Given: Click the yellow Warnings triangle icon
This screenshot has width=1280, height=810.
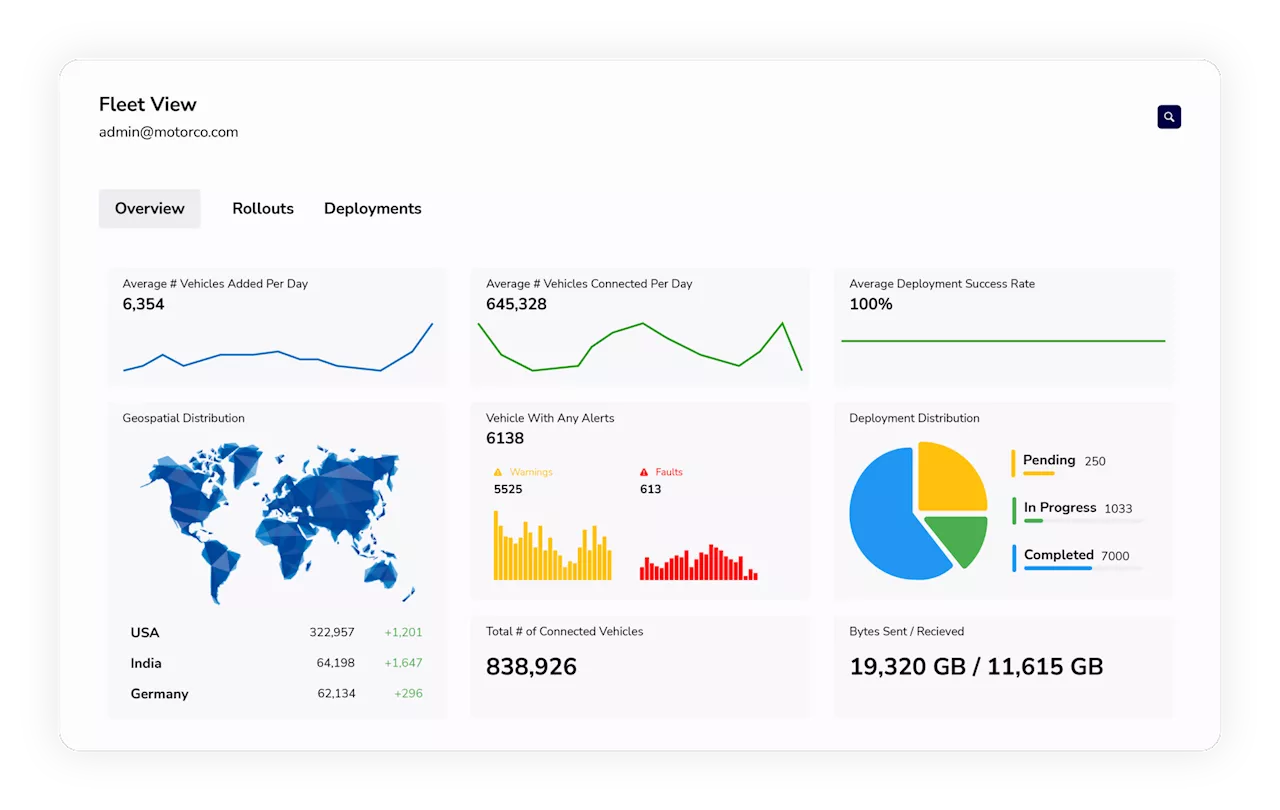Looking at the screenshot, I should 498,472.
